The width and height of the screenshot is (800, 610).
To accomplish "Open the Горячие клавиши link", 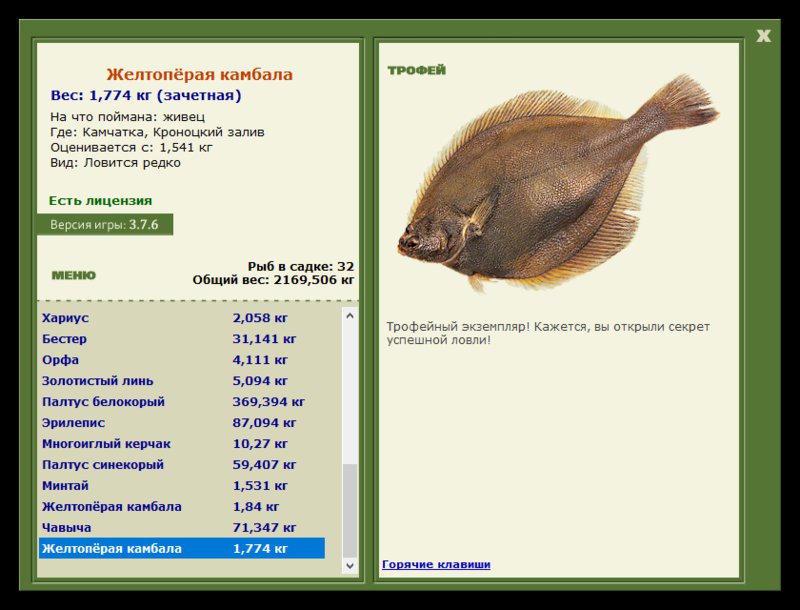I will coord(436,565).
